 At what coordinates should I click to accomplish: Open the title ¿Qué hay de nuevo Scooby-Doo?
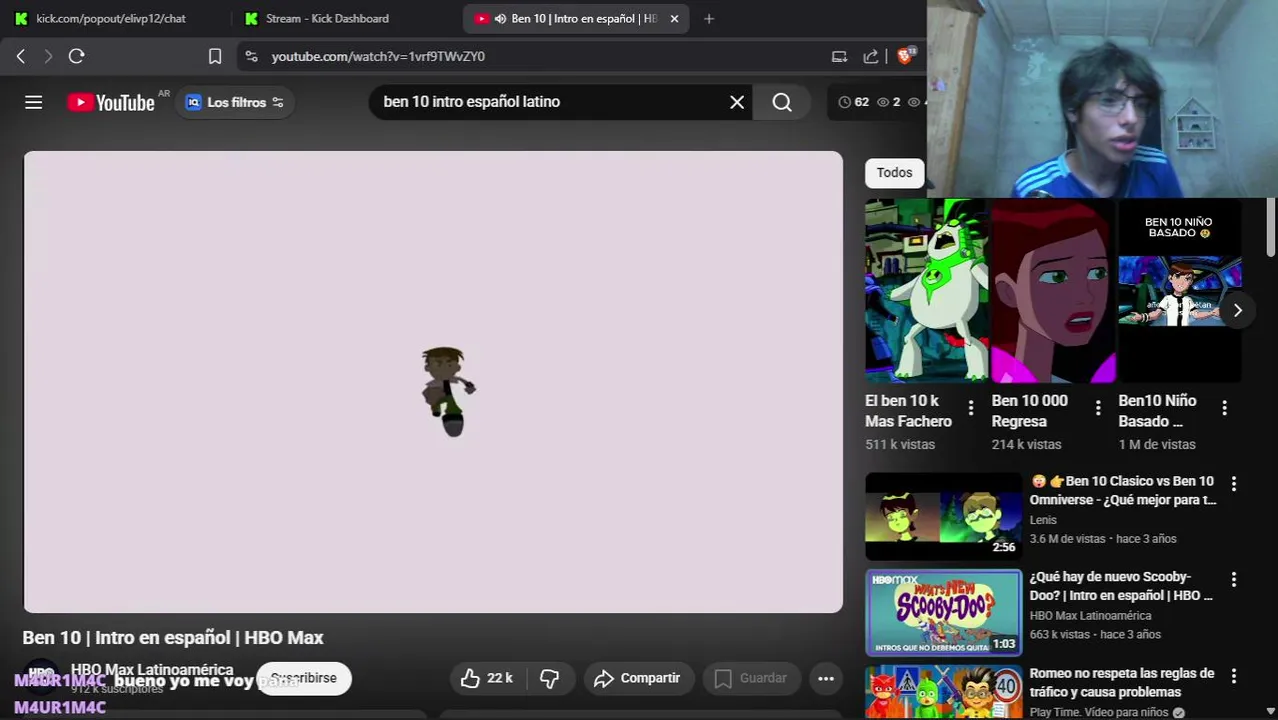pyautogui.click(x=1121, y=586)
